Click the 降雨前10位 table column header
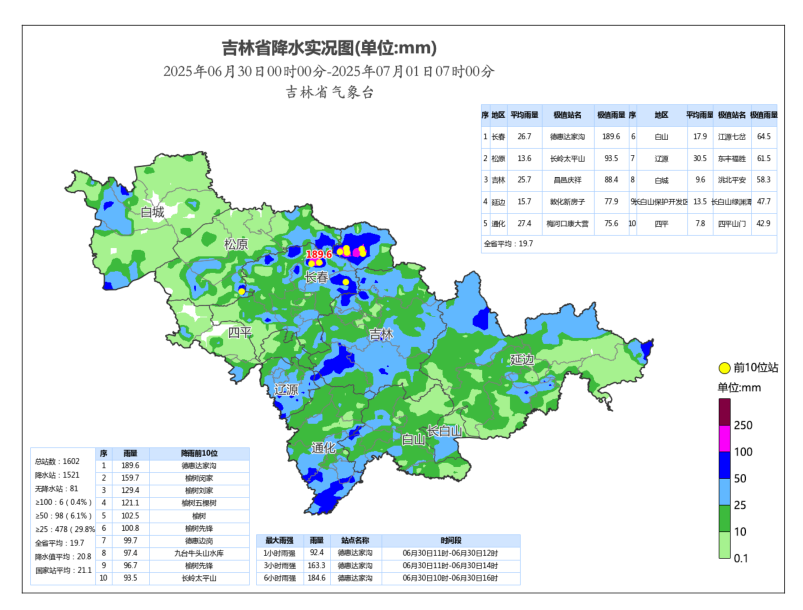This screenshot has width=803, height=610. [199, 454]
